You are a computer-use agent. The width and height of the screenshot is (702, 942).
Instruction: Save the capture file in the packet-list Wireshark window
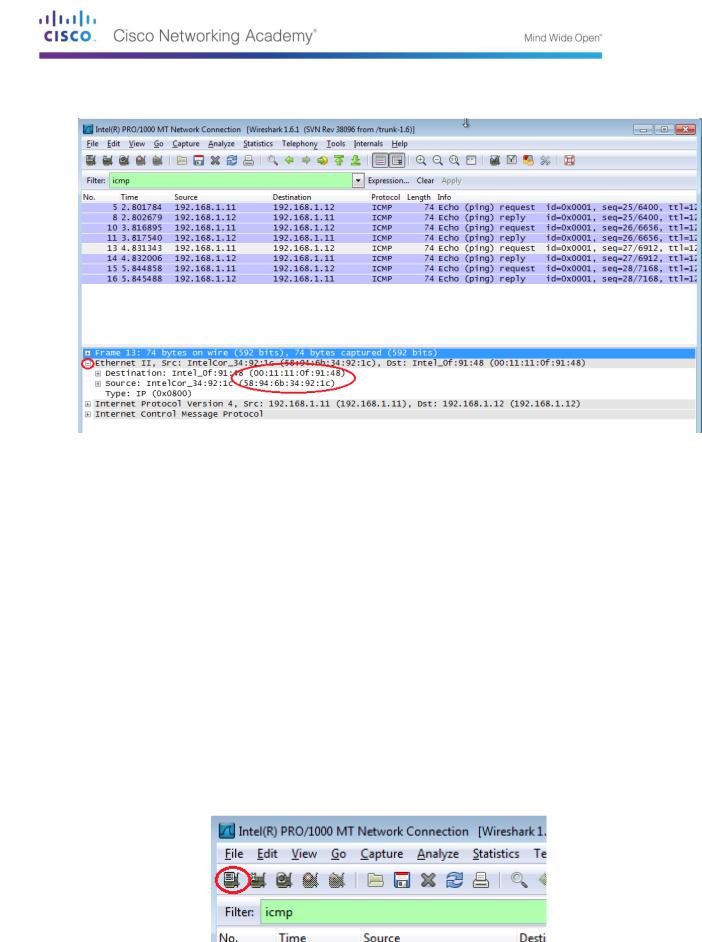click(x=199, y=160)
